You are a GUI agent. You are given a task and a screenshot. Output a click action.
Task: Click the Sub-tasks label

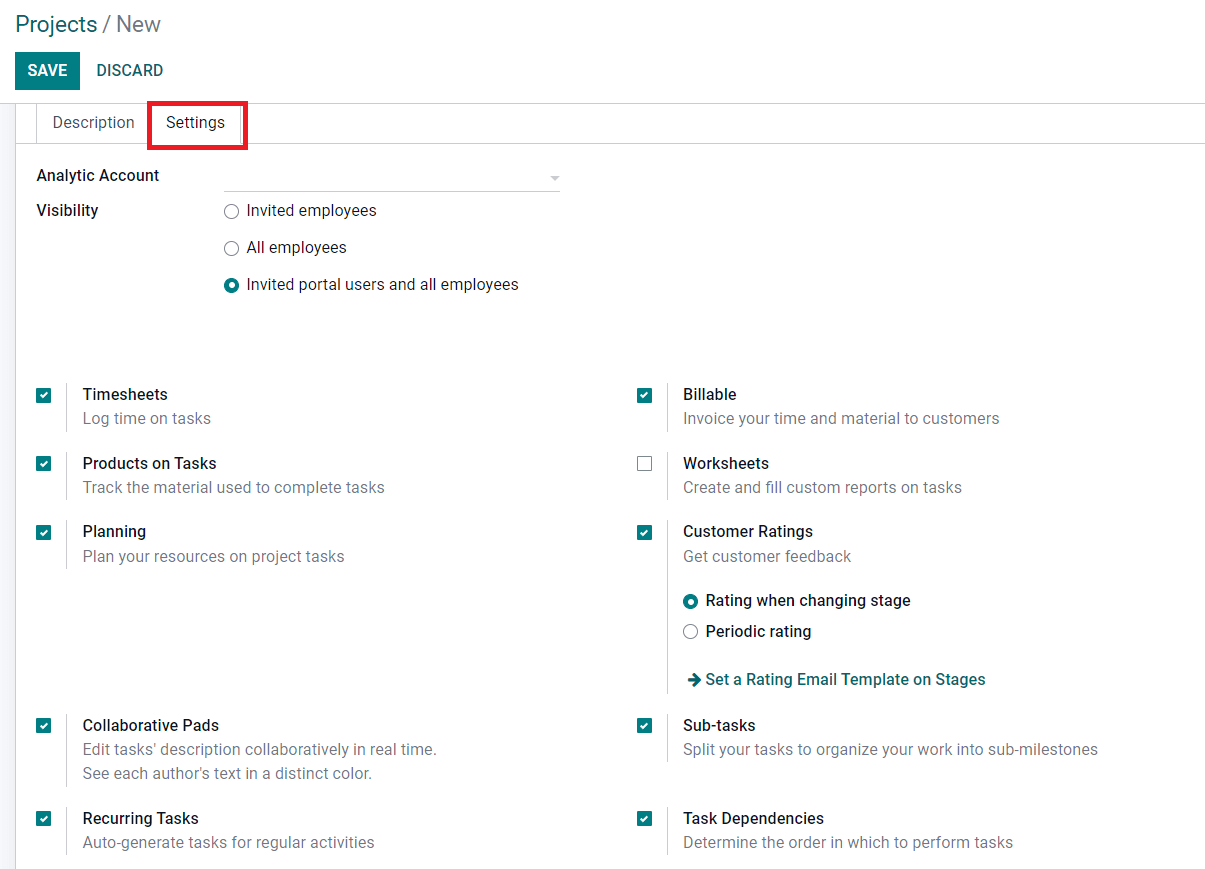(x=719, y=726)
